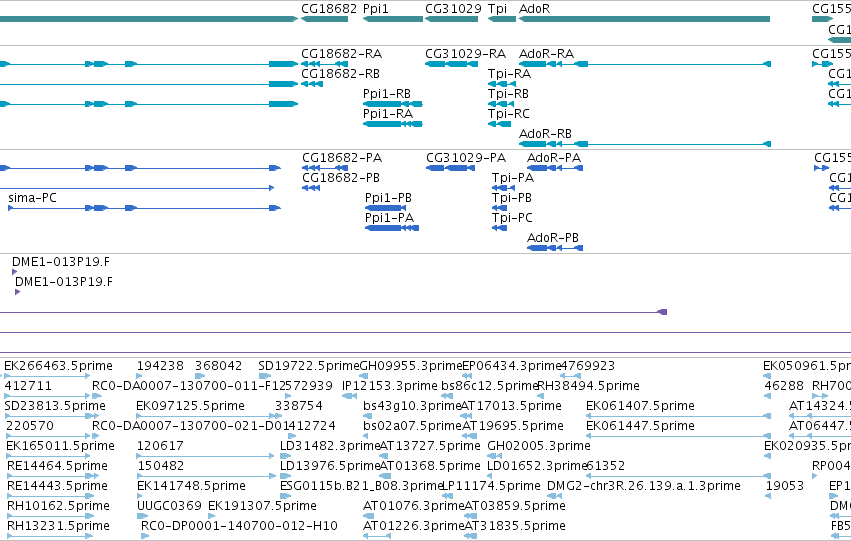Select protein Tpi-PC
The width and height of the screenshot is (851, 541).
coord(499,228)
